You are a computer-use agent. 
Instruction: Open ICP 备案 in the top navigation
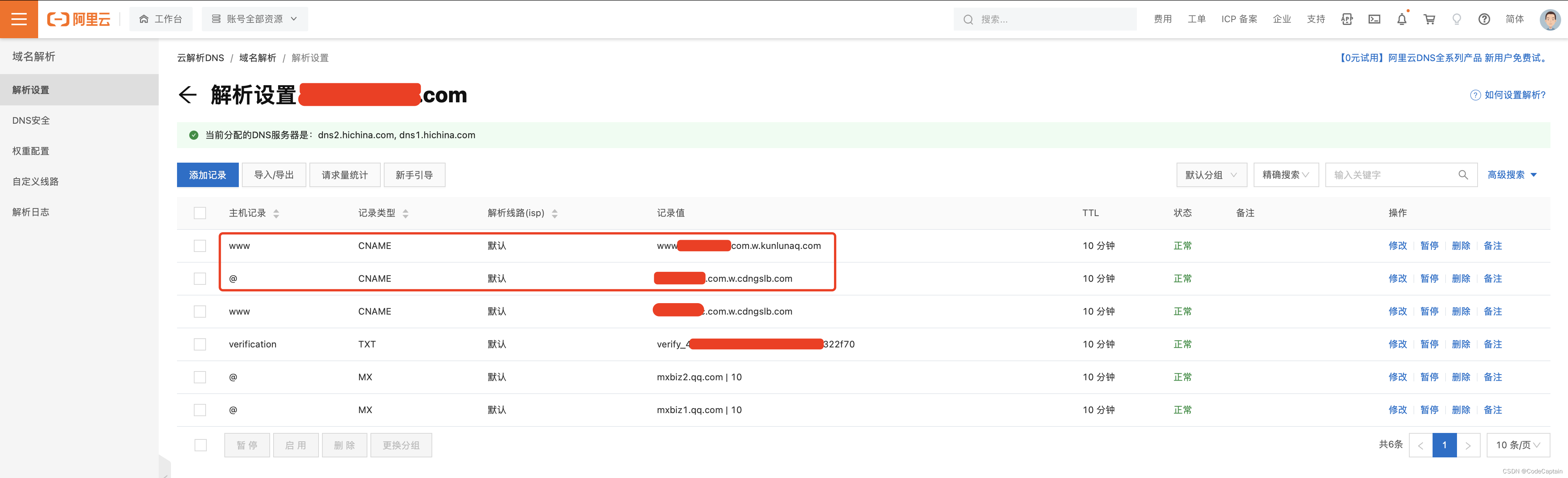[x=1239, y=19]
